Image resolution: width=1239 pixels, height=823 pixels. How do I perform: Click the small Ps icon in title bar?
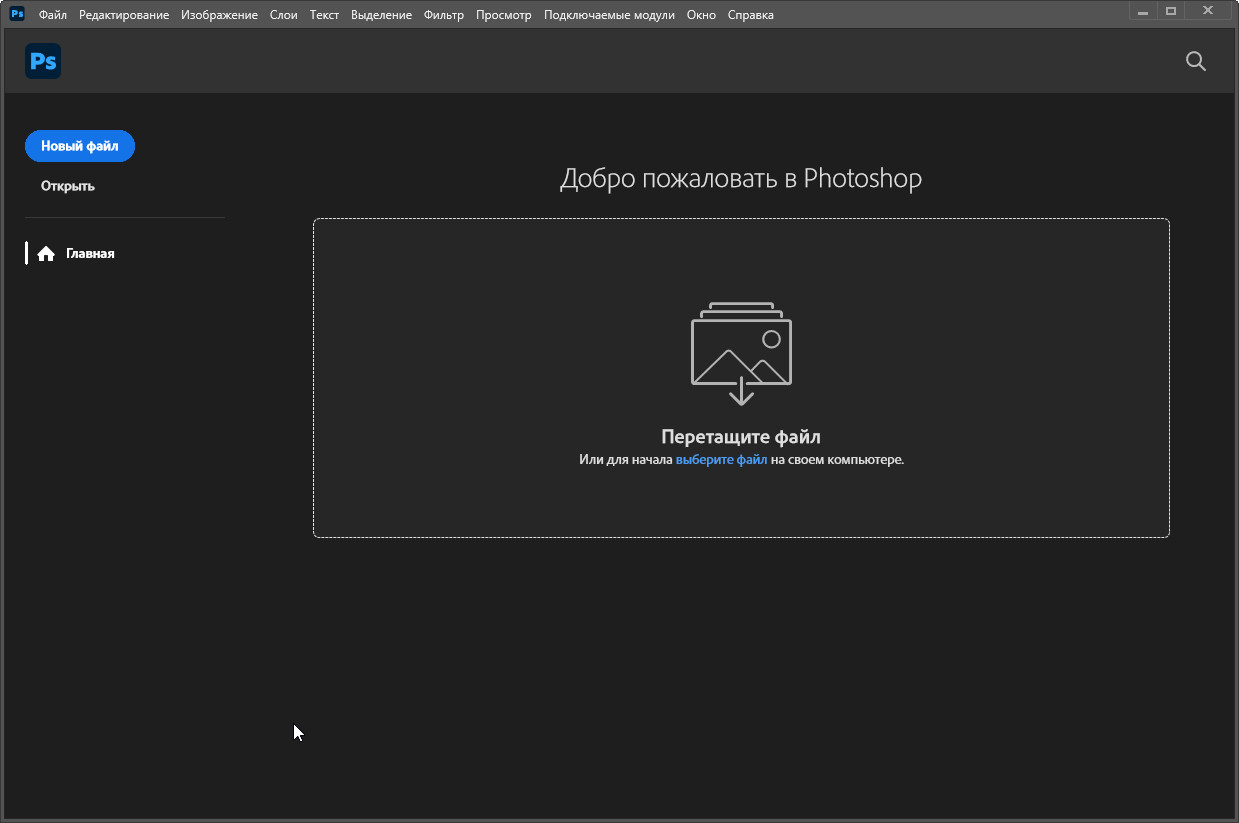tap(17, 14)
